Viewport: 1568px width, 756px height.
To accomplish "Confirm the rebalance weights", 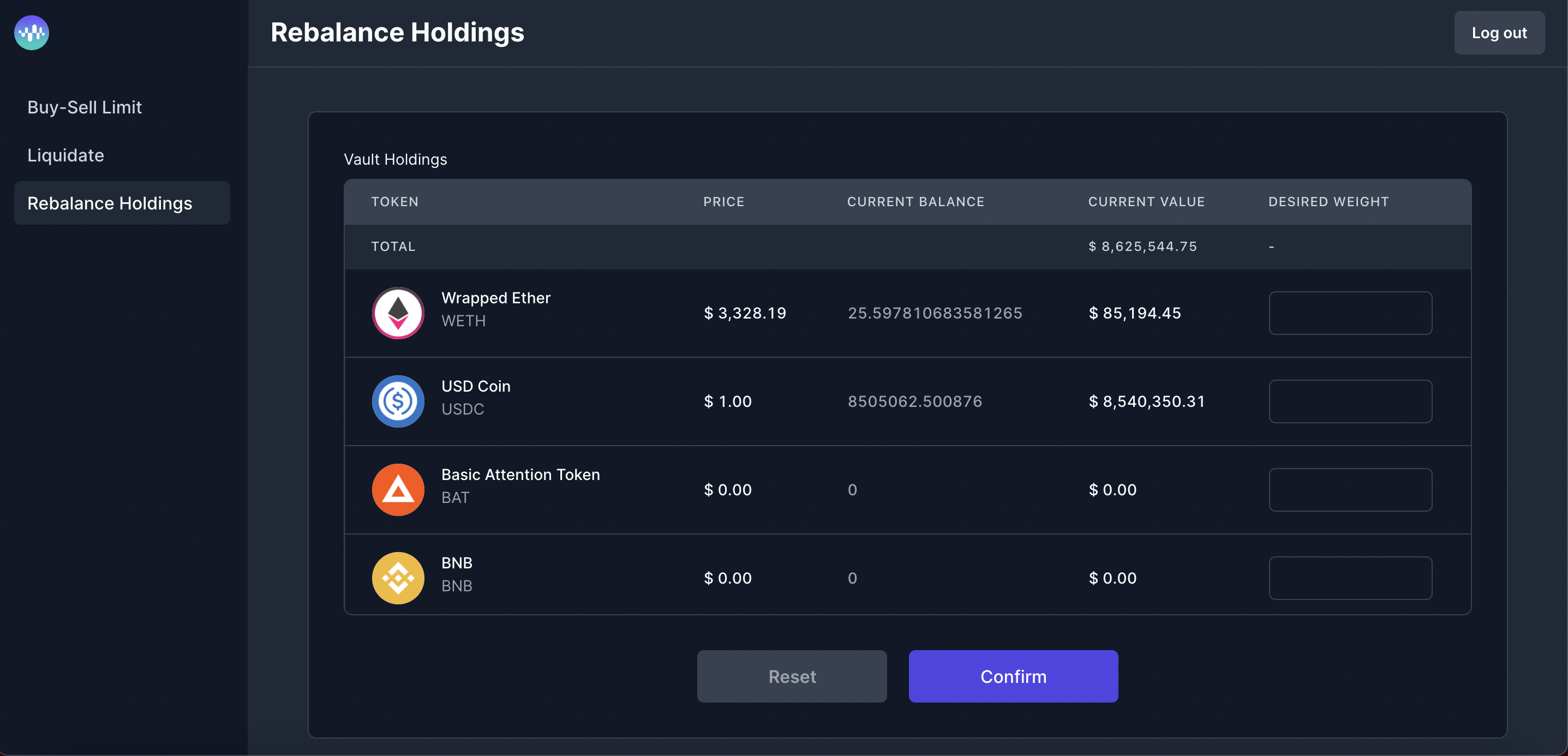I will point(1013,676).
